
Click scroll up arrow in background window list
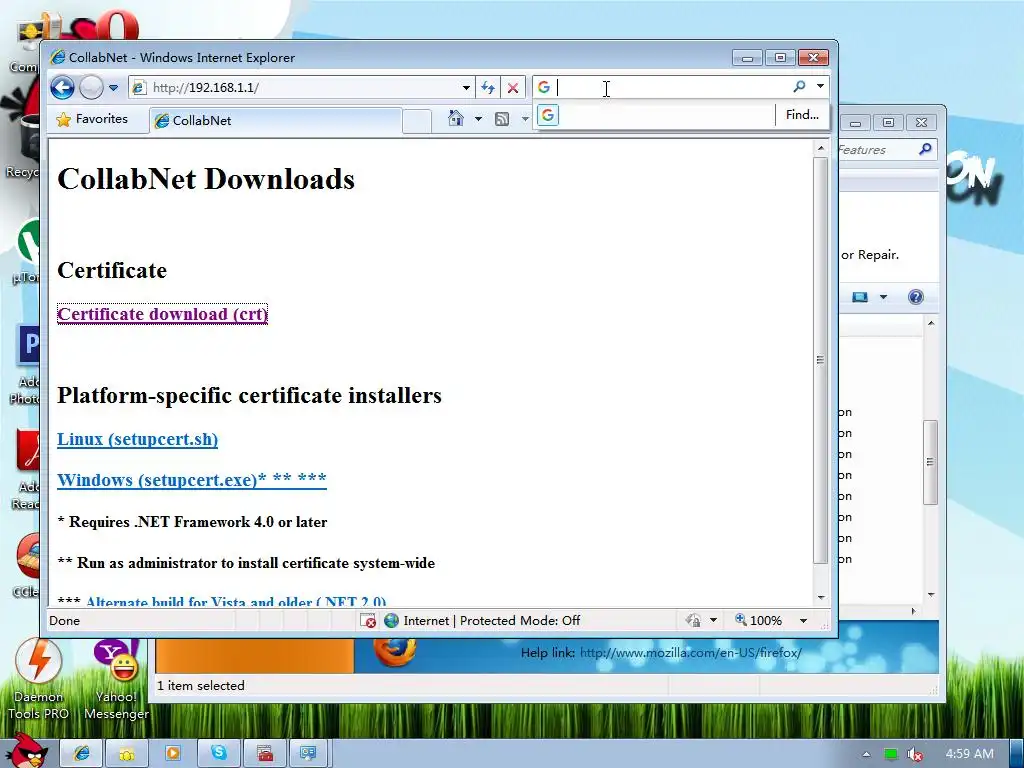tap(931, 323)
